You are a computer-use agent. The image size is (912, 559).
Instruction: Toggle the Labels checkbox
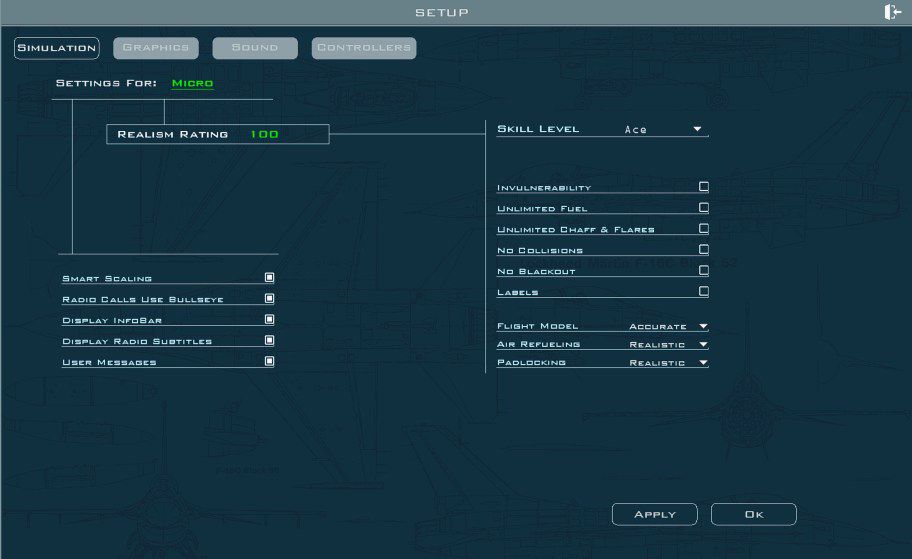click(x=703, y=292)
